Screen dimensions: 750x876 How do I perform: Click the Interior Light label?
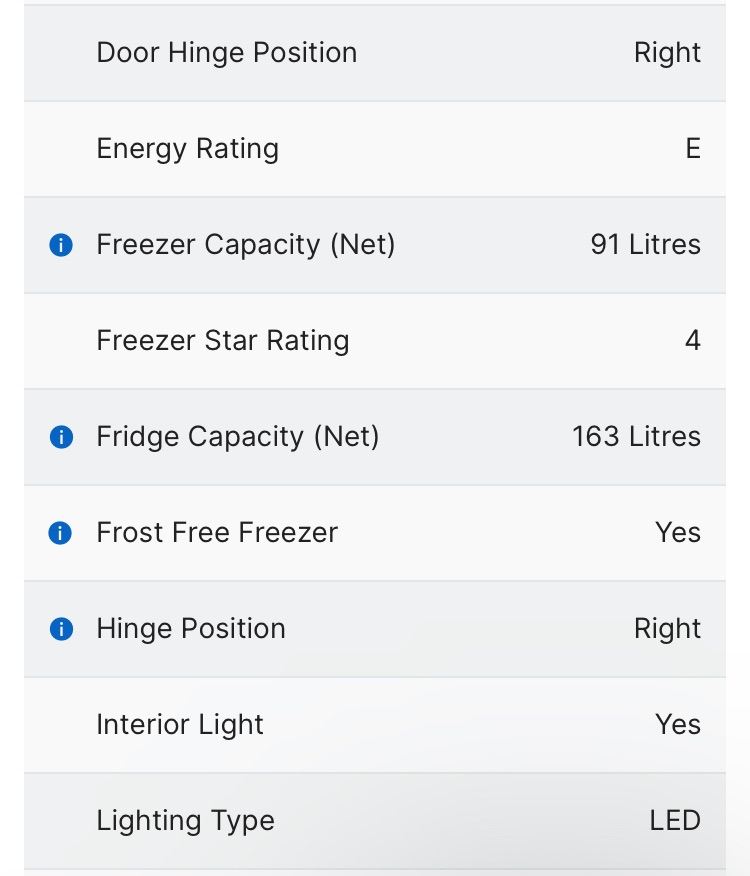pos(179,725)
